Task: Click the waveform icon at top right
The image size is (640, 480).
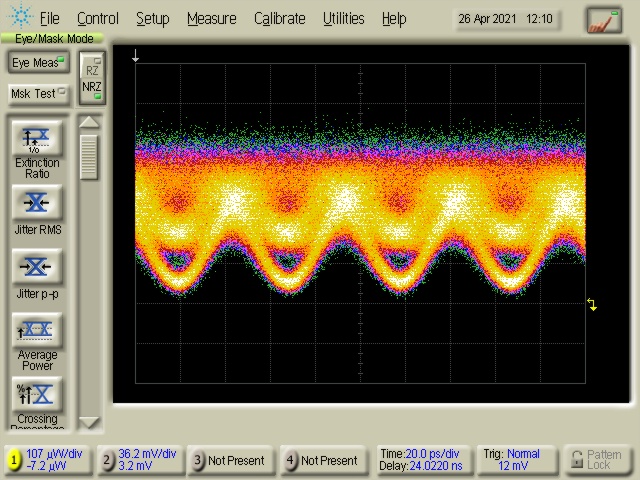Action: click(x=603, y=19)
